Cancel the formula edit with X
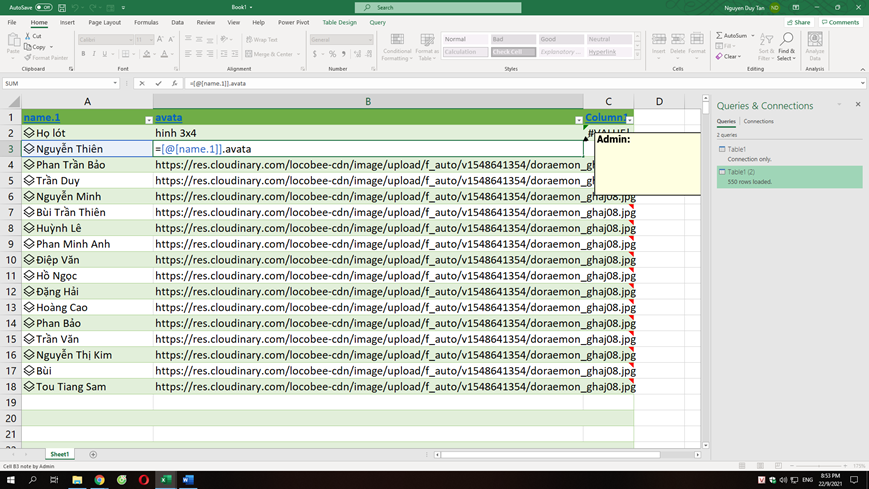This screenshot has height=489, width=869. (x=142, y=83)
